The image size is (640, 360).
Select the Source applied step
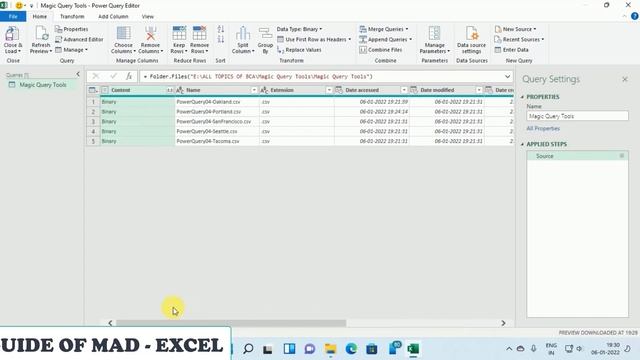point(577,156)
